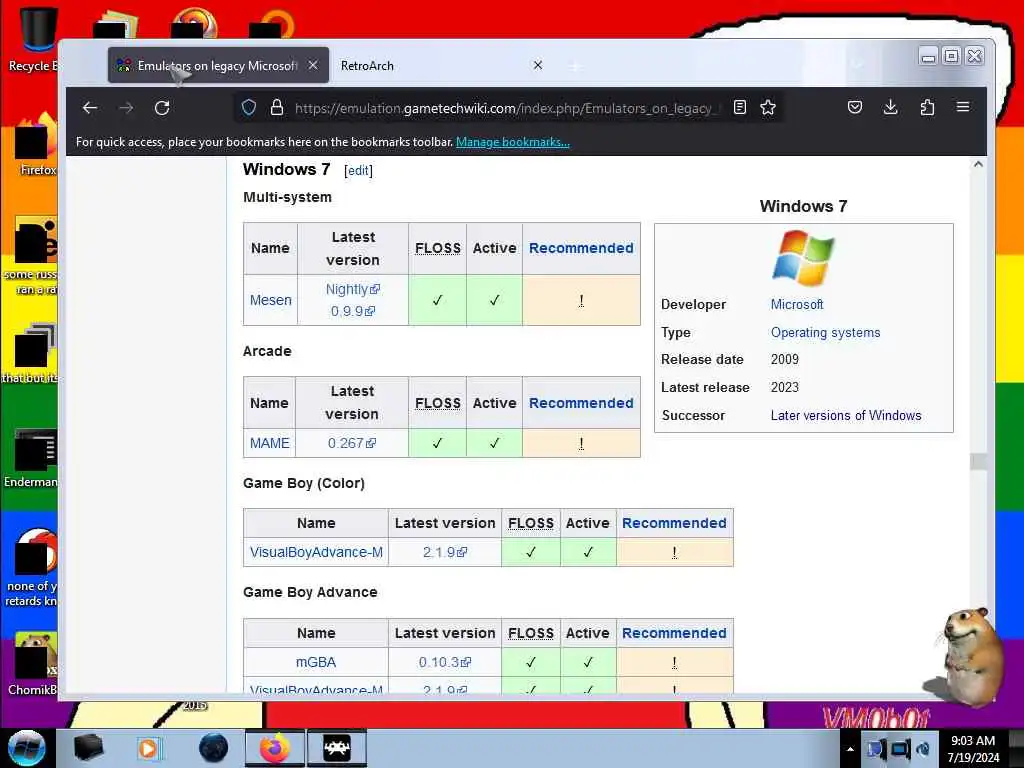Open the Firefox hamburger application menu
The width and height of the screenshot is (1024, 768).
(963, 106)
